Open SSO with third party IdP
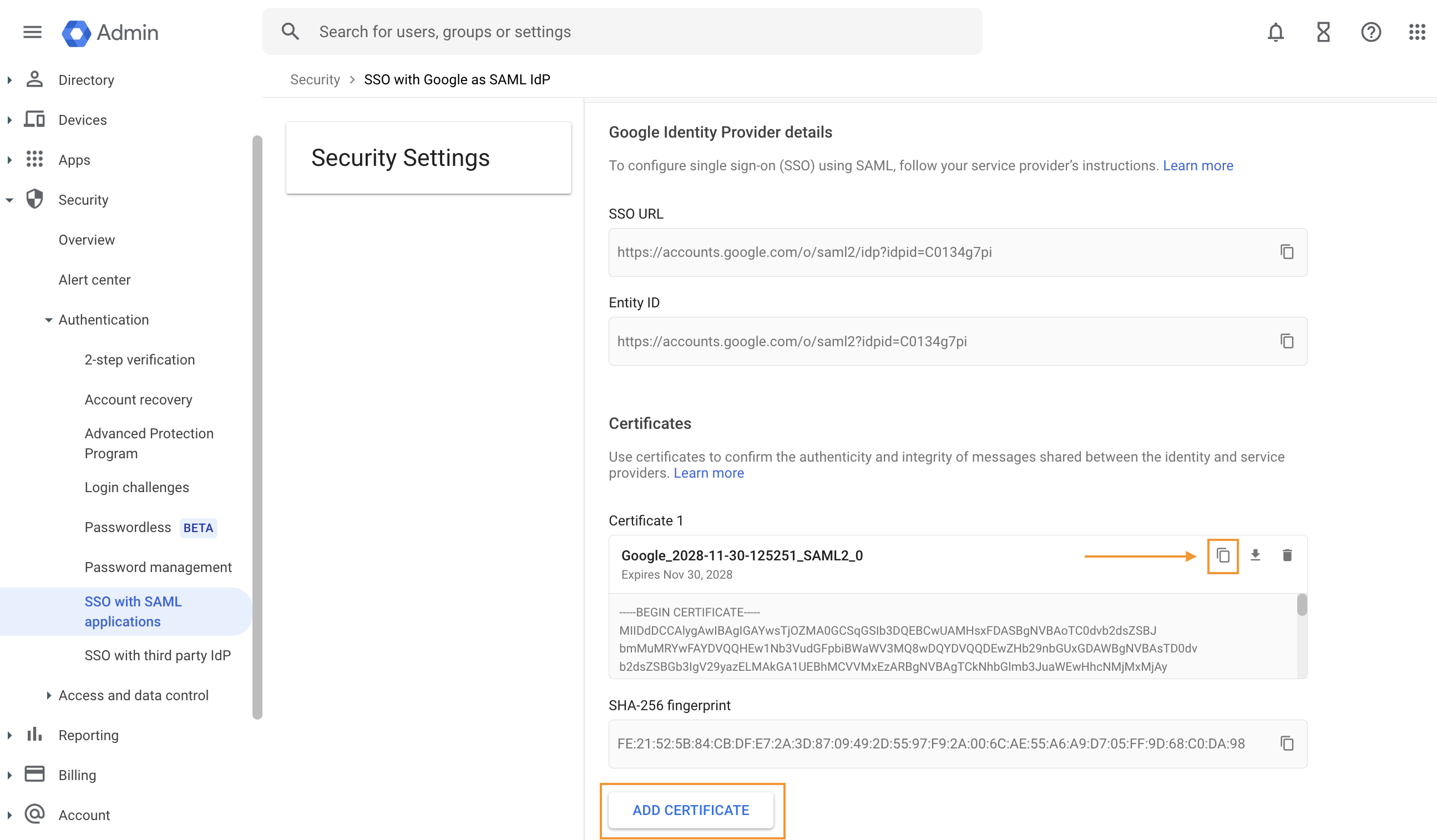The width and height of the screenshot is (1437, 840). click(158, 655)
